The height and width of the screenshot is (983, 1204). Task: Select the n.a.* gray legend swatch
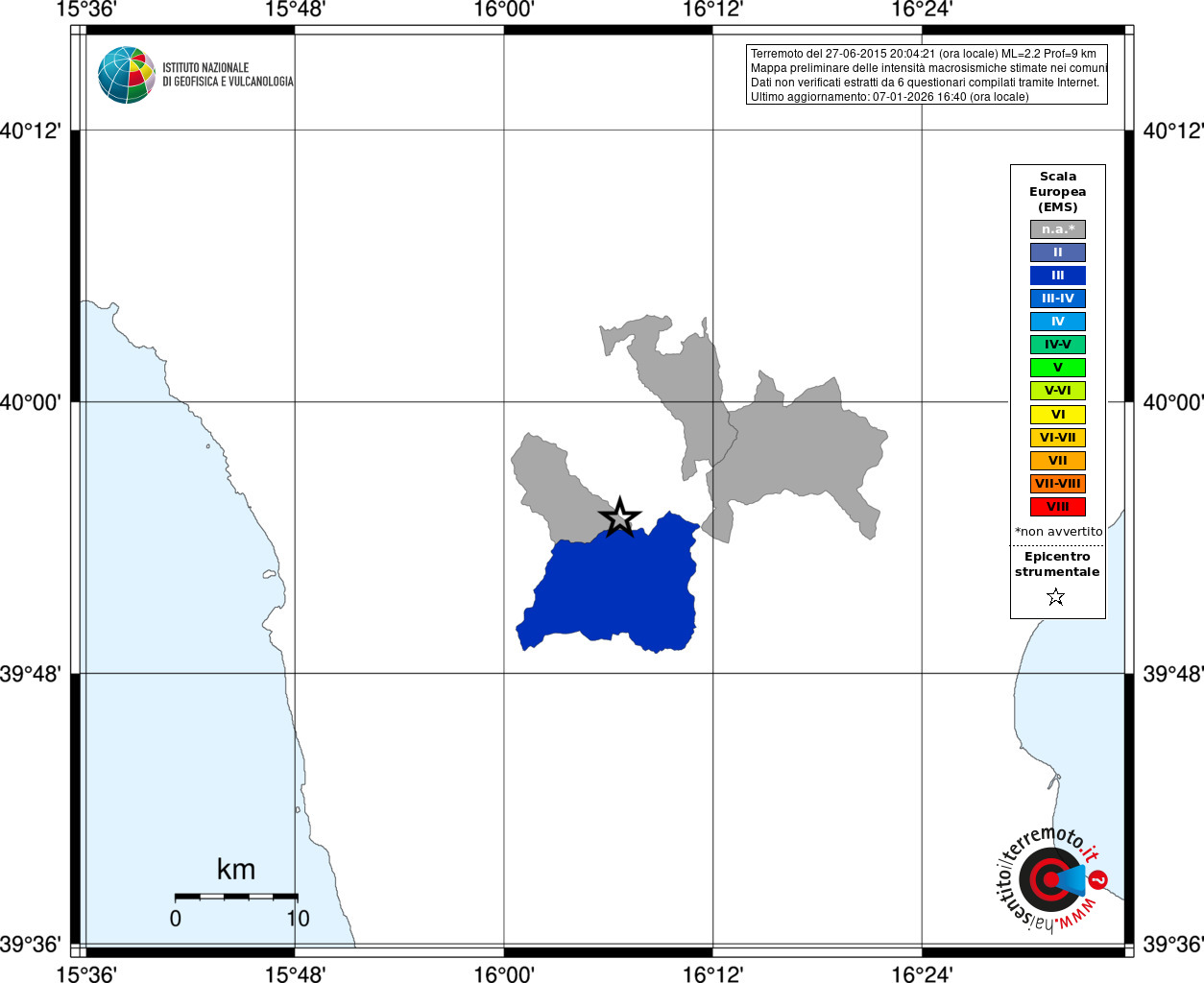1058,229
